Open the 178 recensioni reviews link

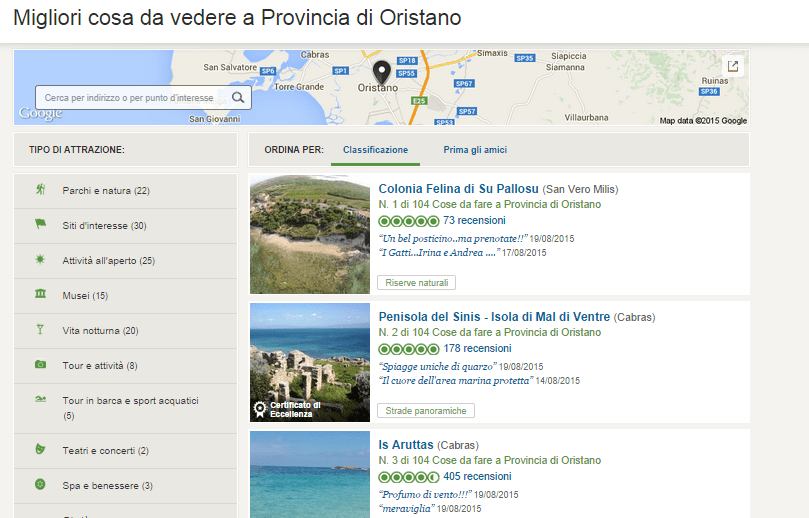coord(477,349)
